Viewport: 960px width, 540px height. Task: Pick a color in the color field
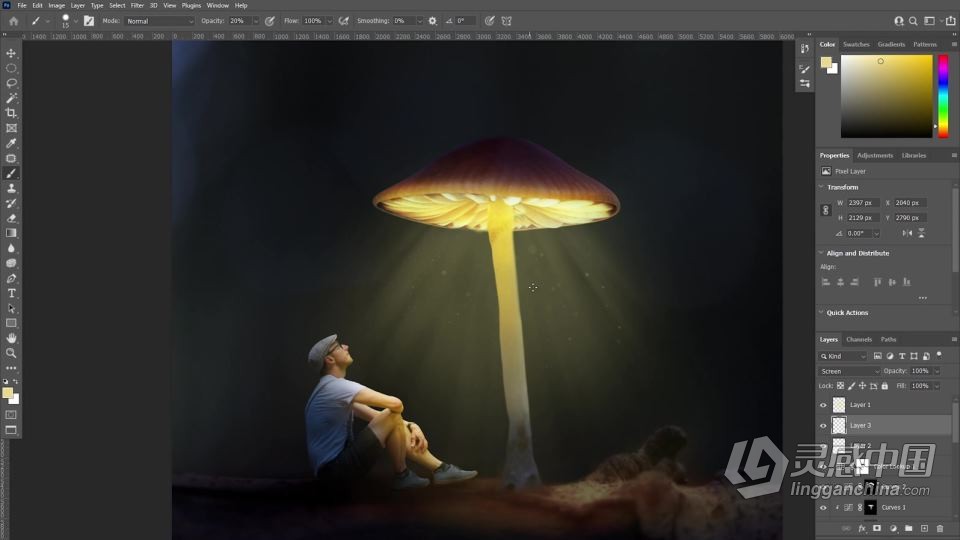click(x=886, y=96)
